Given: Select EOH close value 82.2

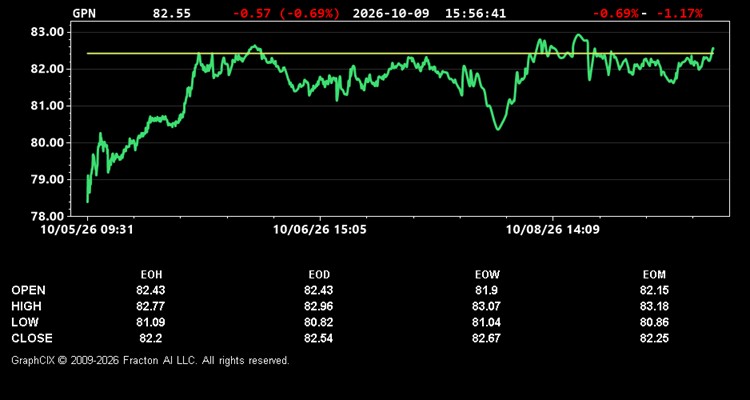Looking at the screenshot, I should (151, 338).
